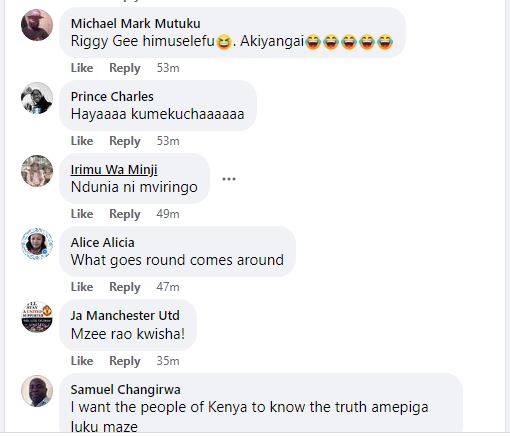
Task: Like Ja Manchester Utd's comment
Action: tap(82, 361)
